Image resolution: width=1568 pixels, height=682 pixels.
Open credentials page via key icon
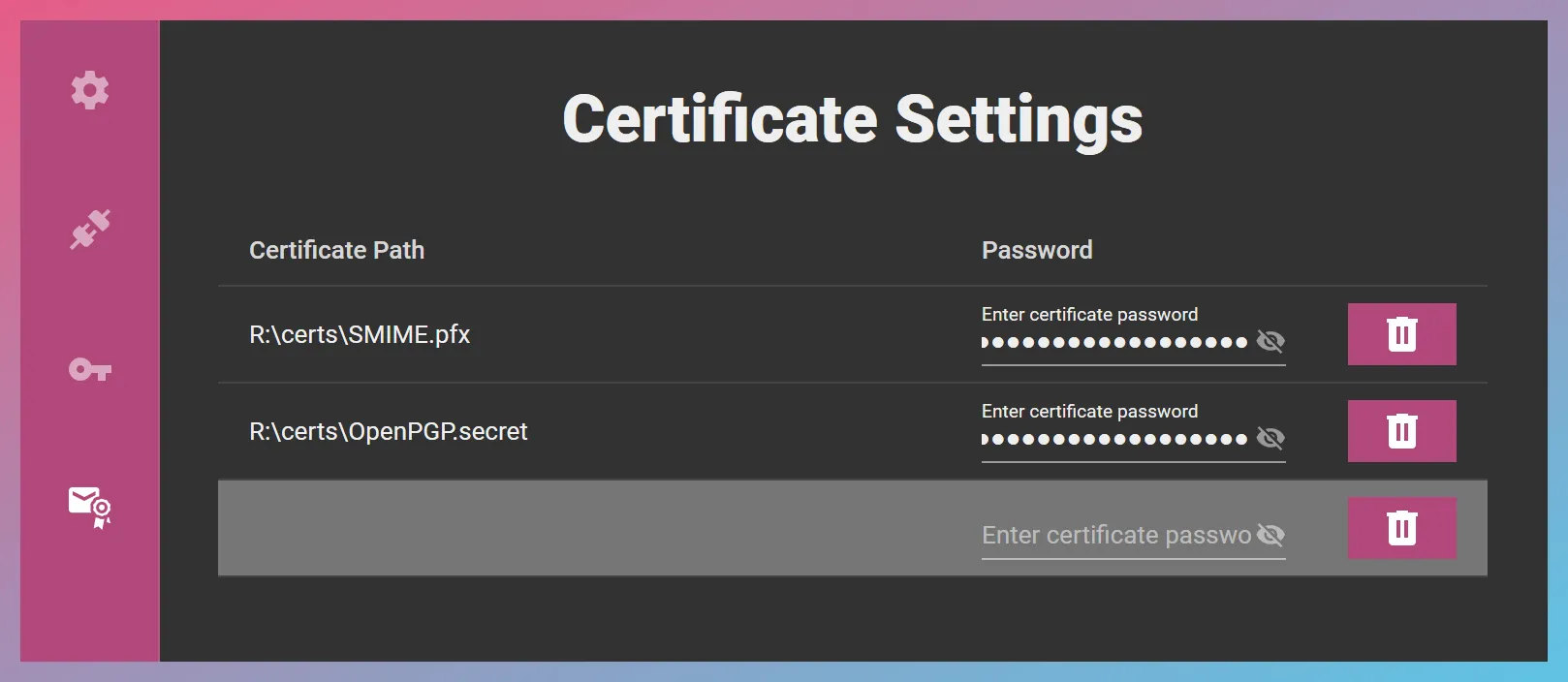pyautogui.click(x=89, y=369)
